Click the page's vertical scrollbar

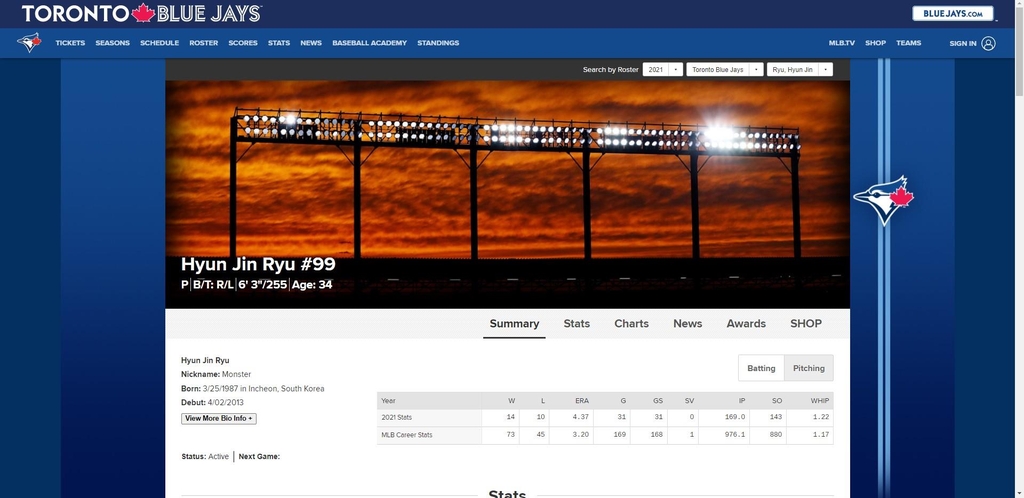point(1018,250)
